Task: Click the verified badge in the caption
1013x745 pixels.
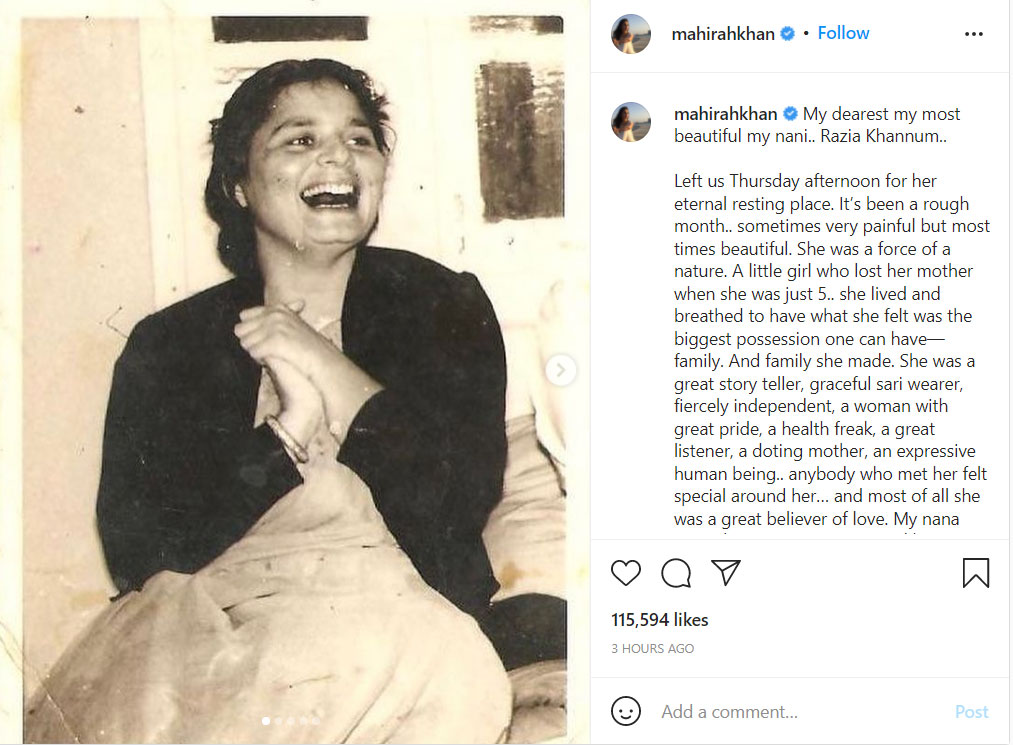Action: pos(790,114)
